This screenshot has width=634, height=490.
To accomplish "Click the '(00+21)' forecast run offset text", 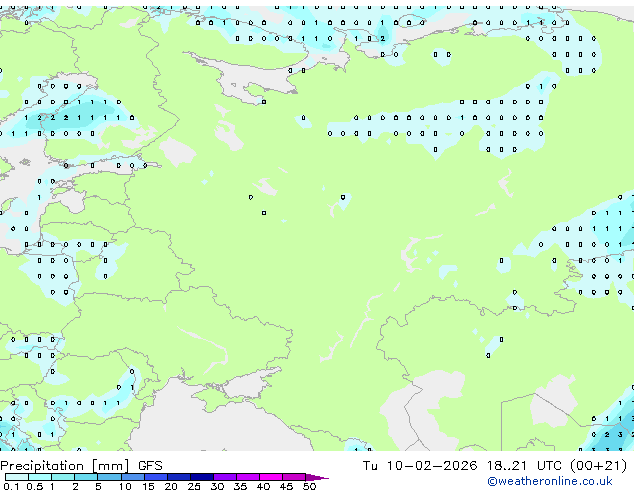I will 598,466.
